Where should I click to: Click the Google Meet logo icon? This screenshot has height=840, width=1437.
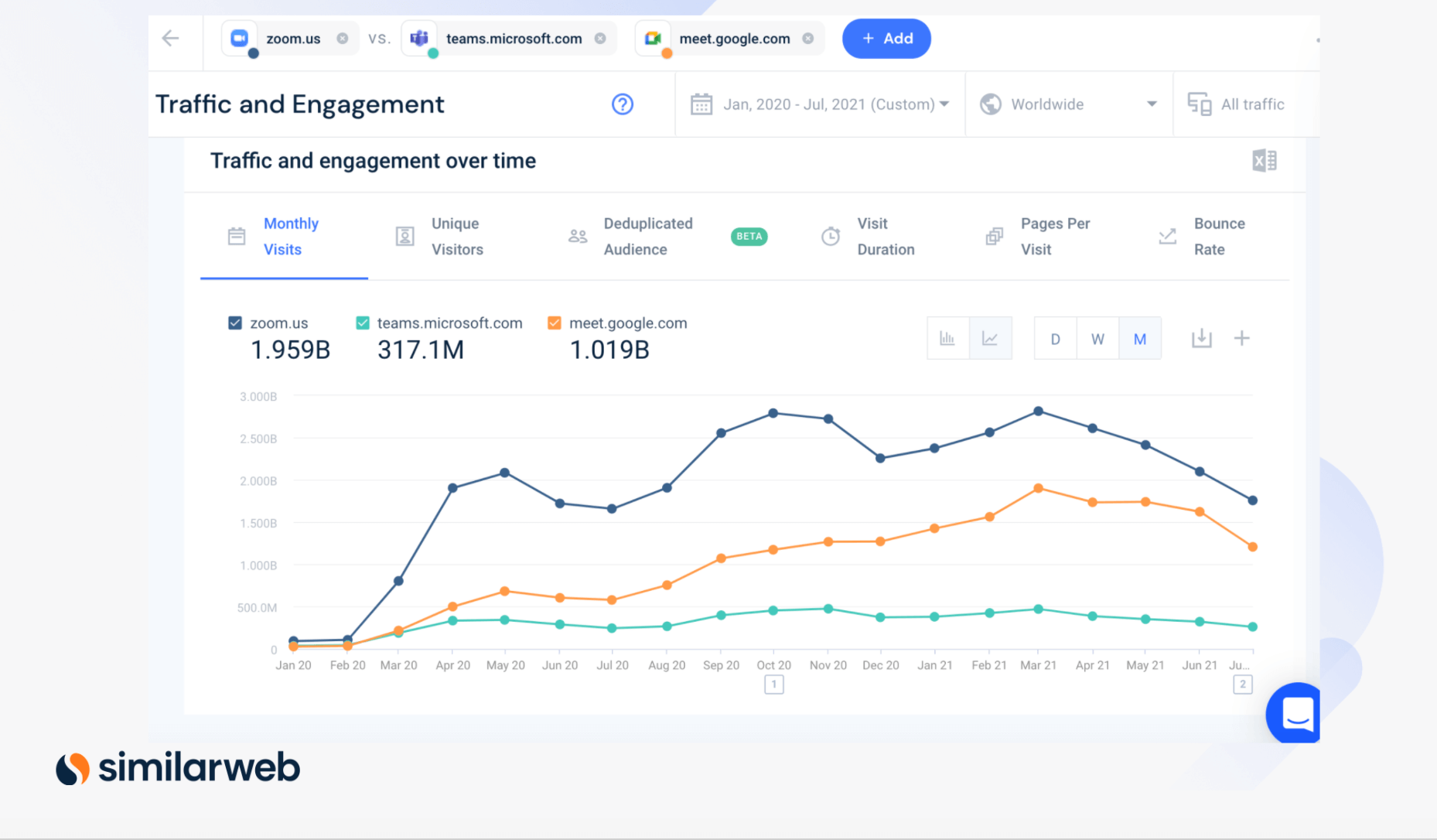pyautogui.click(x=653, y=38)
